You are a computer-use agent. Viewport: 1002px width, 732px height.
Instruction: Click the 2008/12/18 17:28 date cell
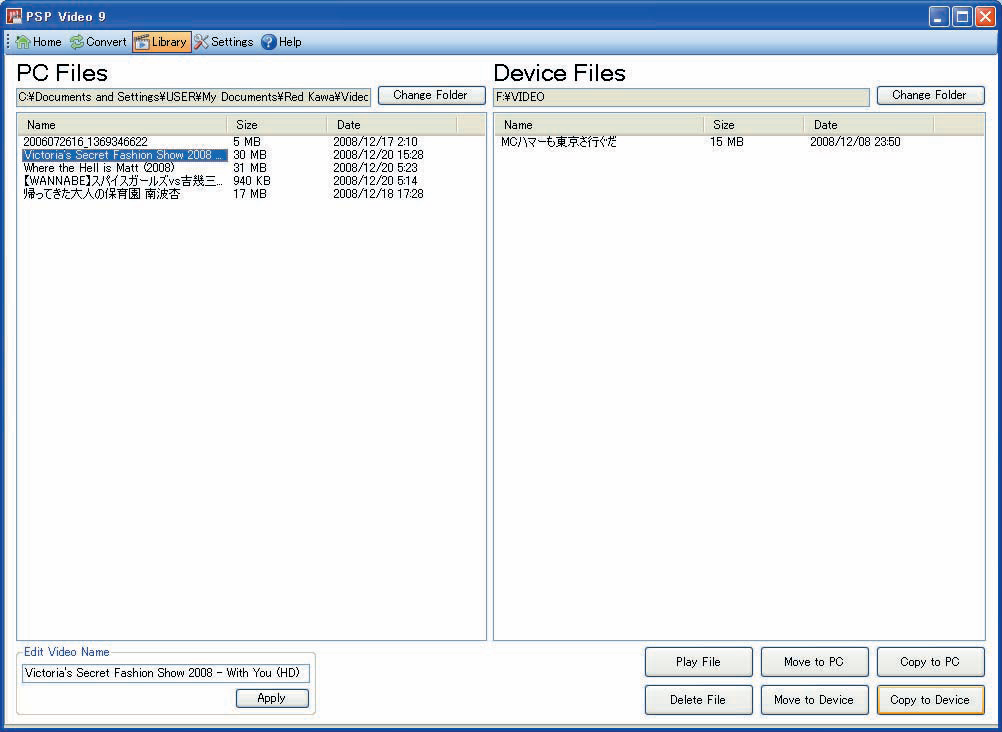coord(378,194)
